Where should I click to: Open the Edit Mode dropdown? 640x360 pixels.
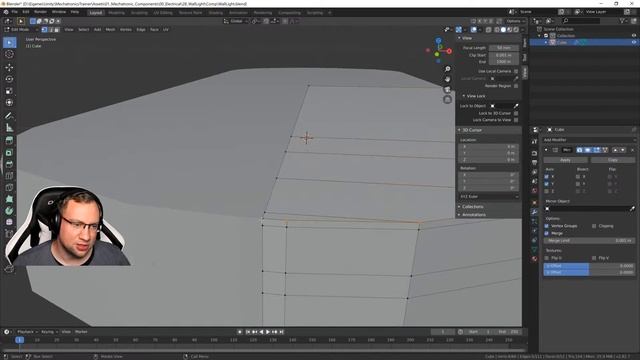tap(20, 30)
